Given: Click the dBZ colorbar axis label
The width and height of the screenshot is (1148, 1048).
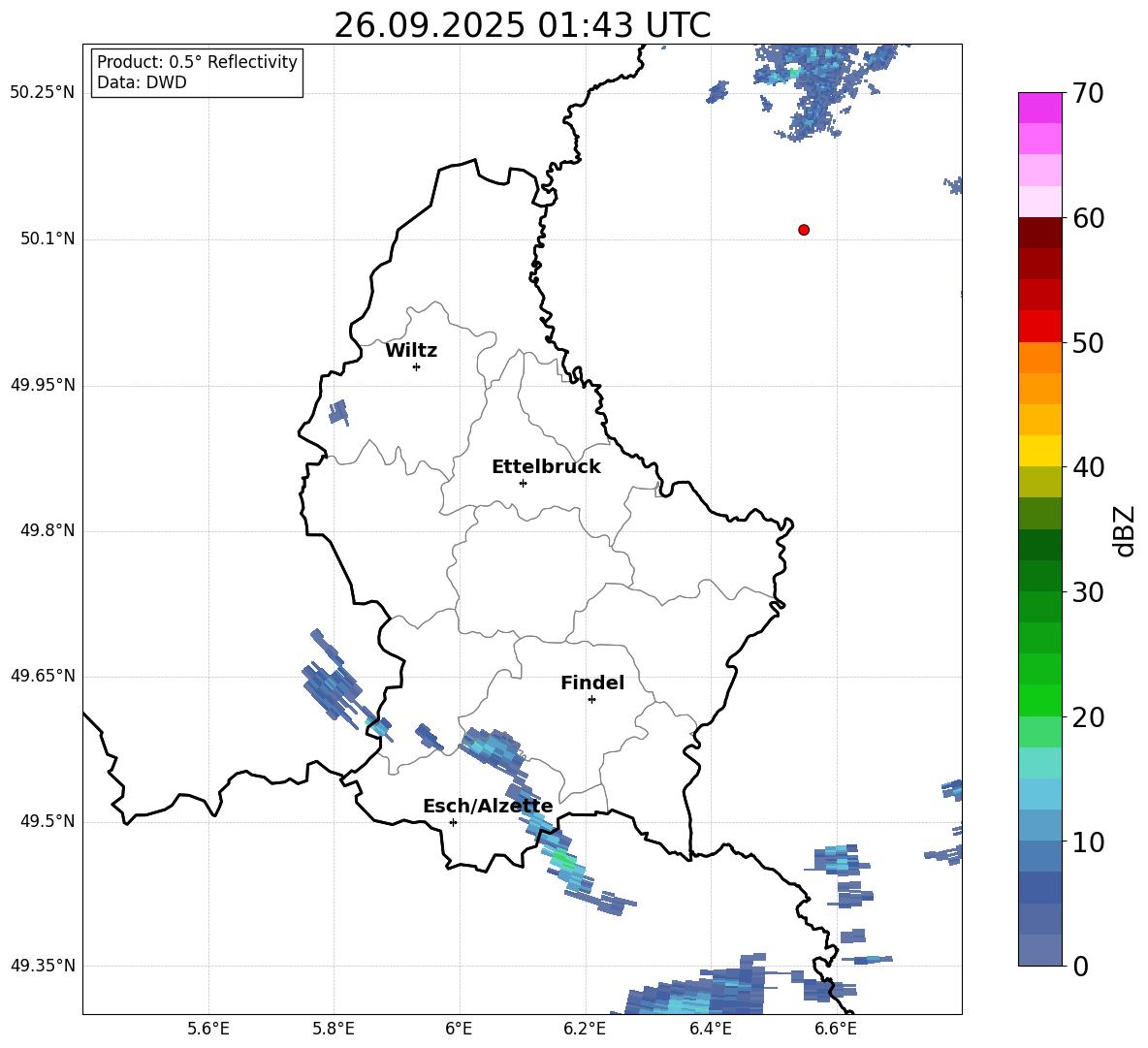Looking at the screenshot, I should tap(1126, 530).
